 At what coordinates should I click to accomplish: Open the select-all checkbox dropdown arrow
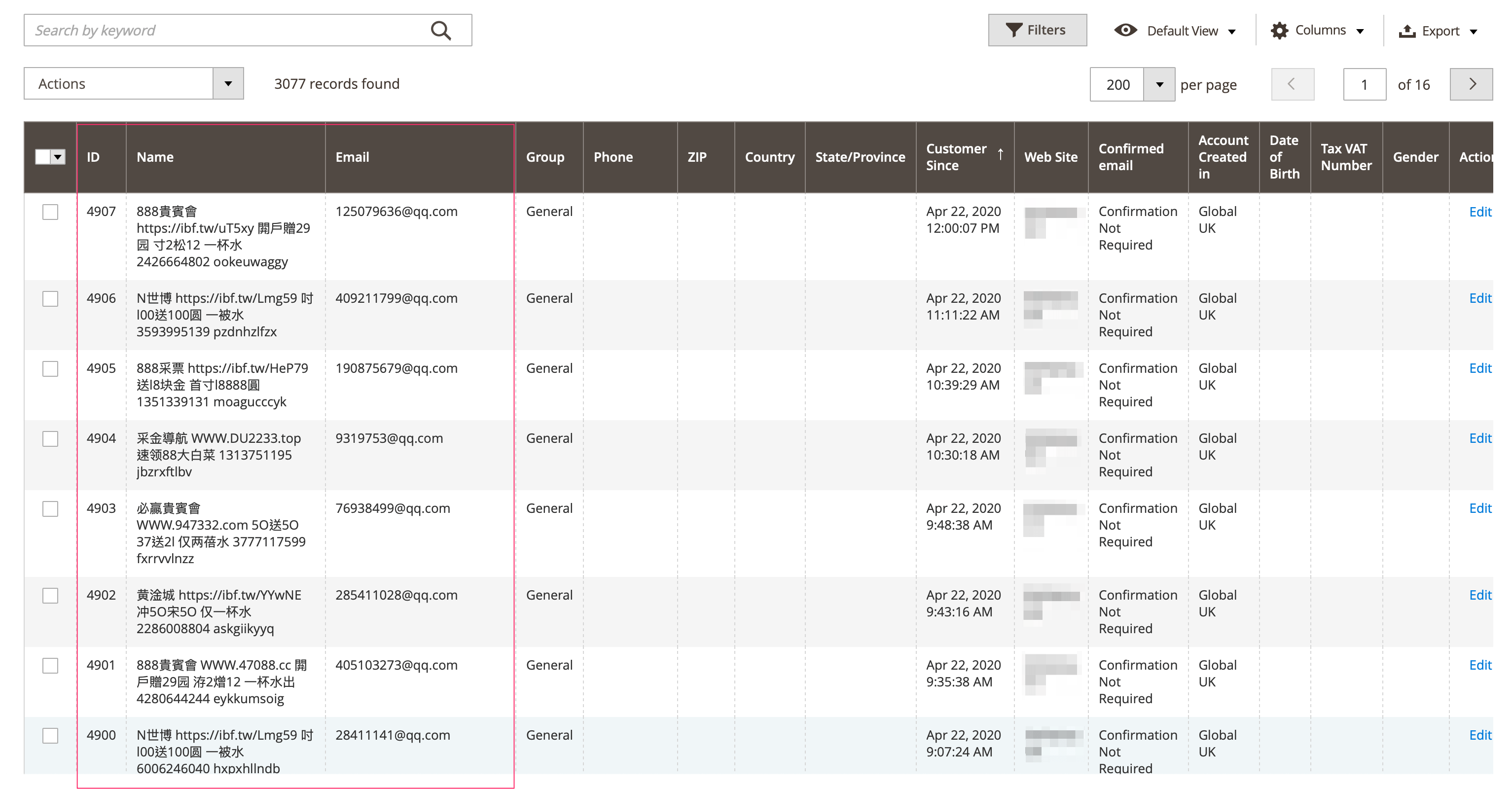(x=58, y=157)
